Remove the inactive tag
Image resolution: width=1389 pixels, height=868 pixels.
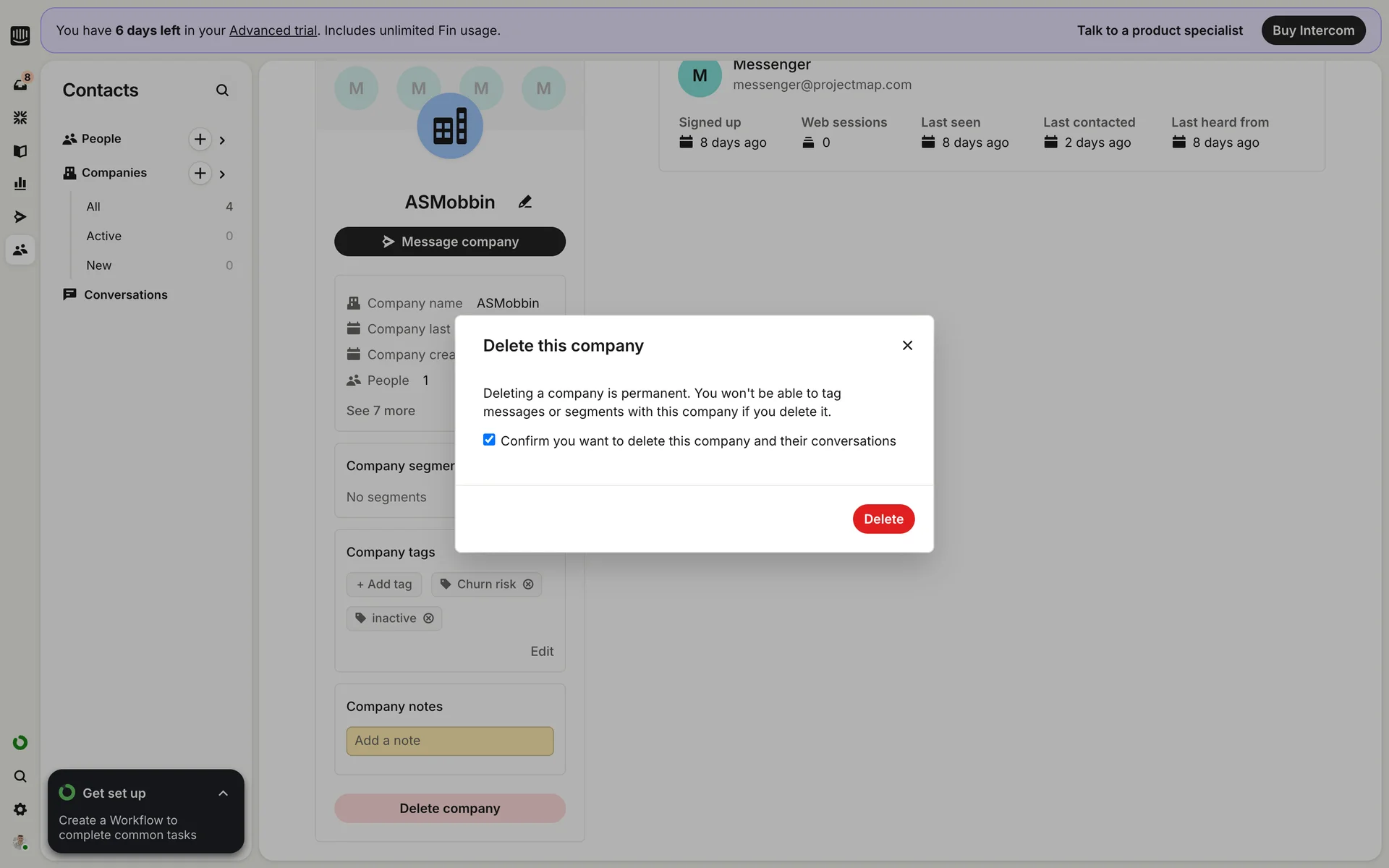pyautogui.click(x=428, y=618)
